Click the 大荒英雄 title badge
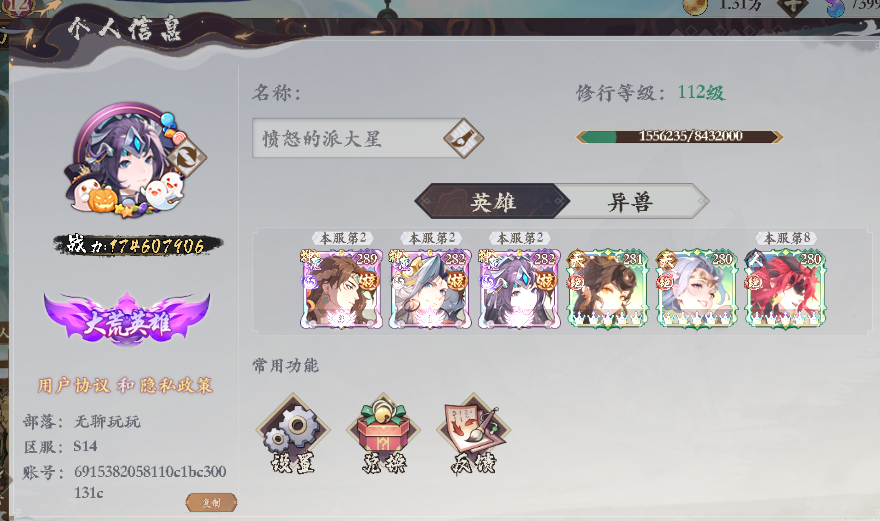This screenshot has height=521, width=880. tap(127, 320)
